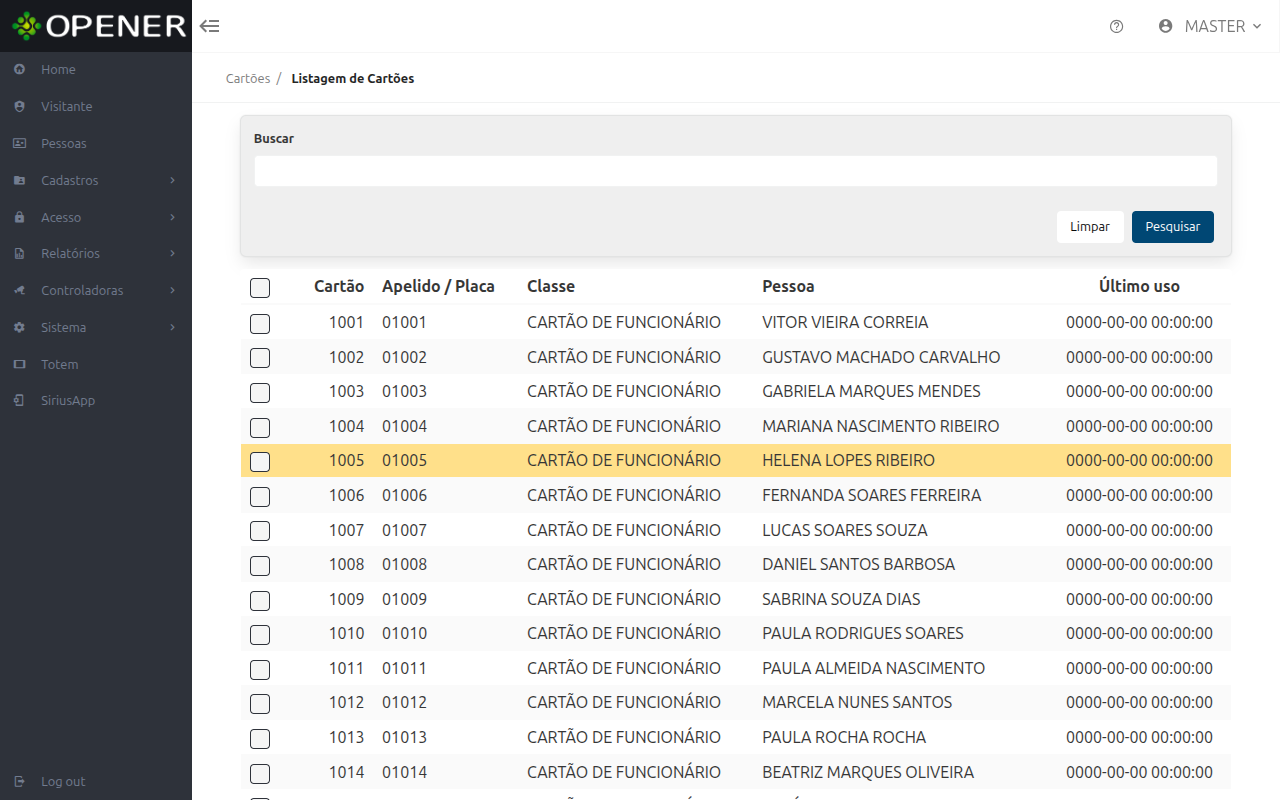The image size is (1280, 800).
Task: Click person name GUSTAVO MACHADO CARVALHO
Action: coord(881,357)
